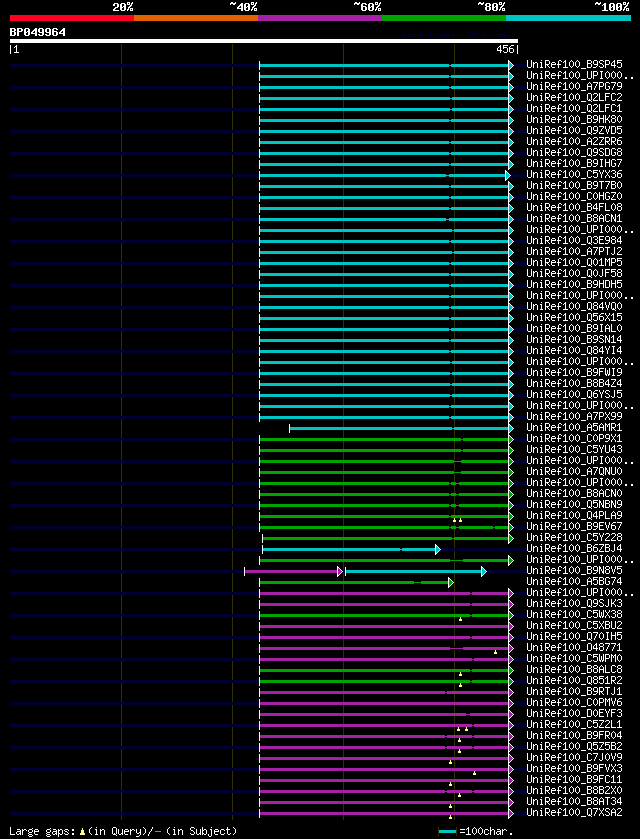The image size is (640, 839).
Task: Click the UniRef100_B8AT34 label
Action: click(574, 802)
